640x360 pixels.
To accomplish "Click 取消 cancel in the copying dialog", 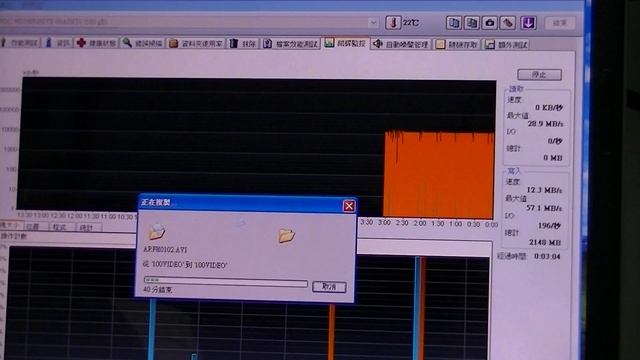I will pos(329,287).
